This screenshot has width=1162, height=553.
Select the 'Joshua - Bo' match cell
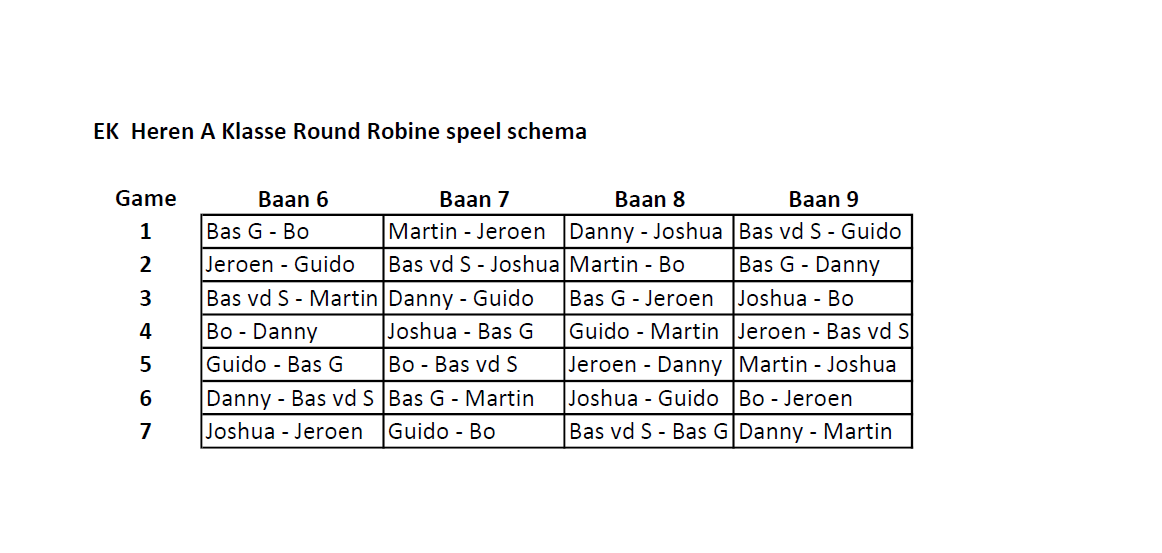pos(822,298)
